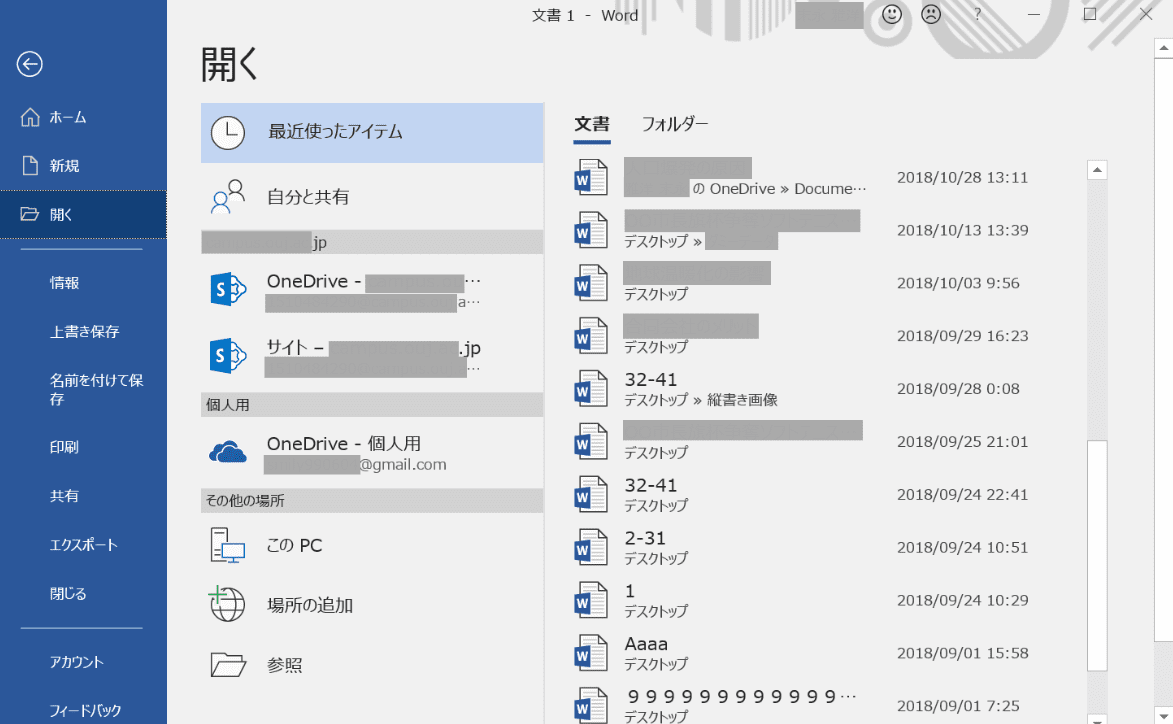Open the 99999999 document

[x=825, y=705]
